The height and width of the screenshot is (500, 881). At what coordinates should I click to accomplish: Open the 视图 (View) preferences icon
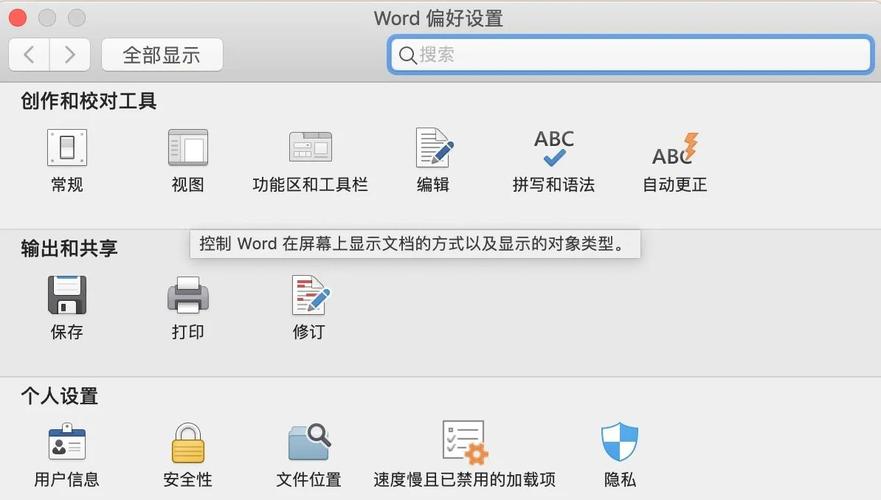188,148
